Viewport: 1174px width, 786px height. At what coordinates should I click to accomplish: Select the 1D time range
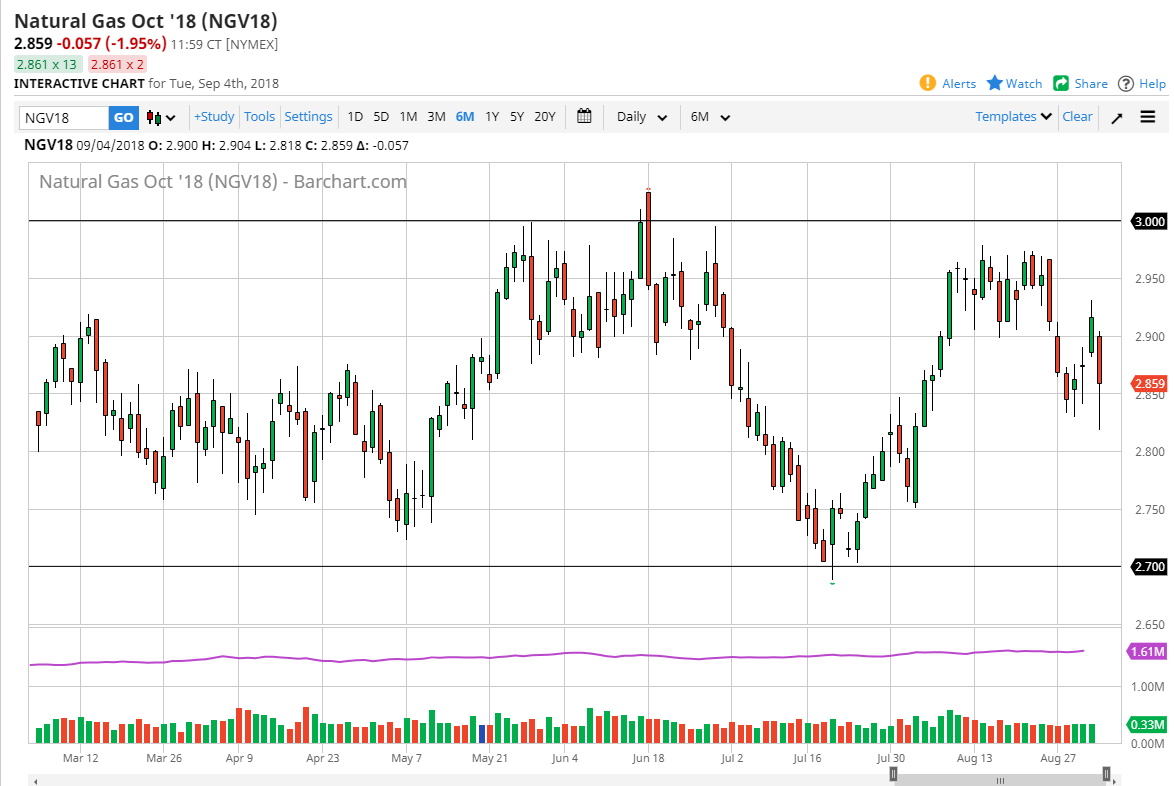[355, 116]
